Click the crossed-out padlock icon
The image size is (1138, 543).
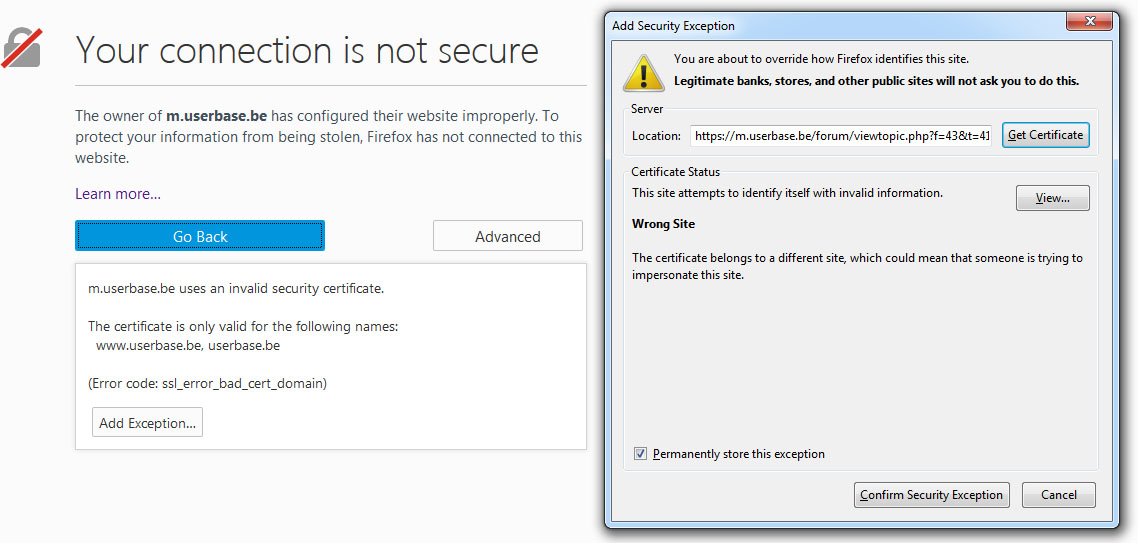(x=22, y=49)
